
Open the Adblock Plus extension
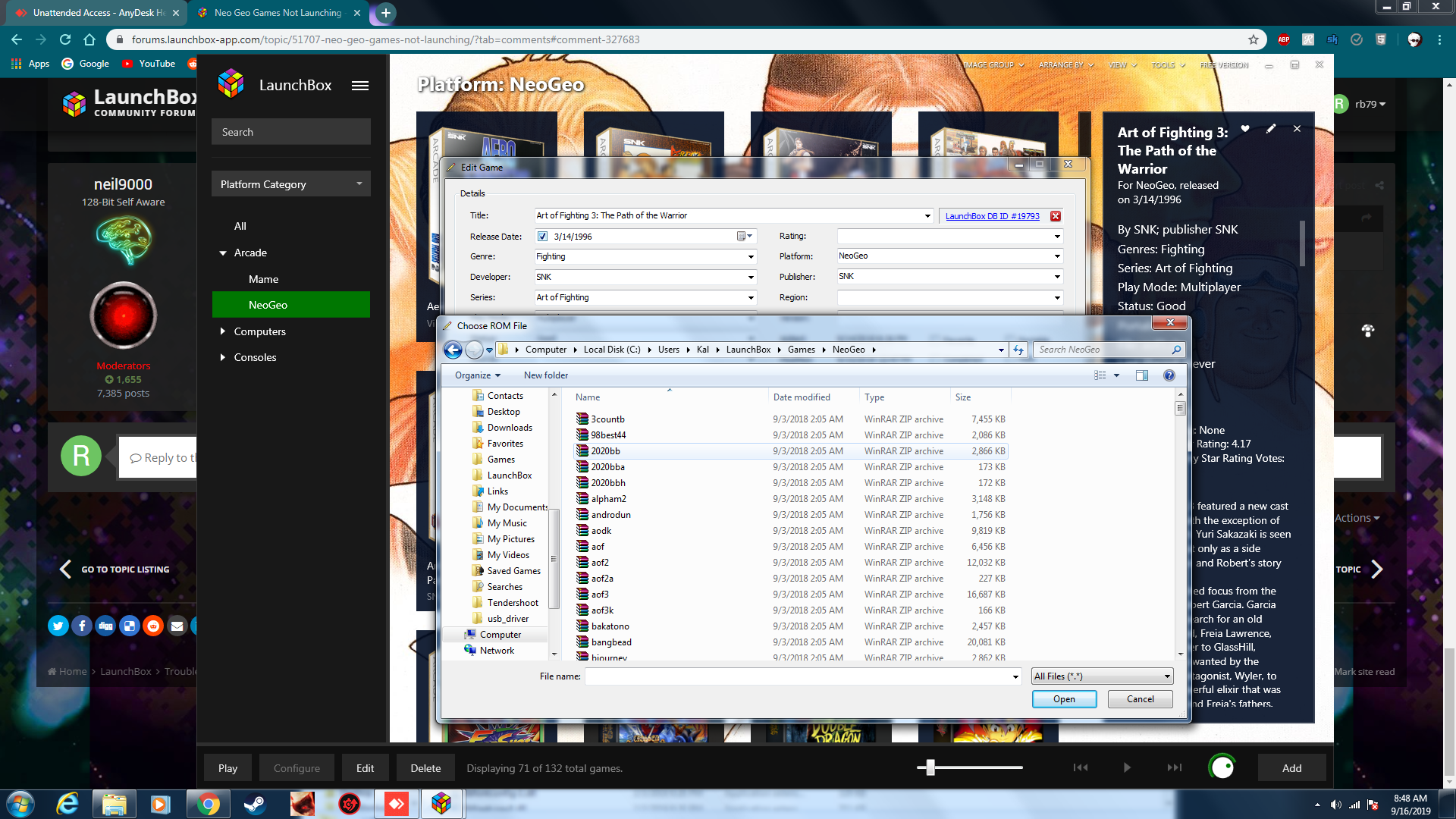pos(1284,39)
